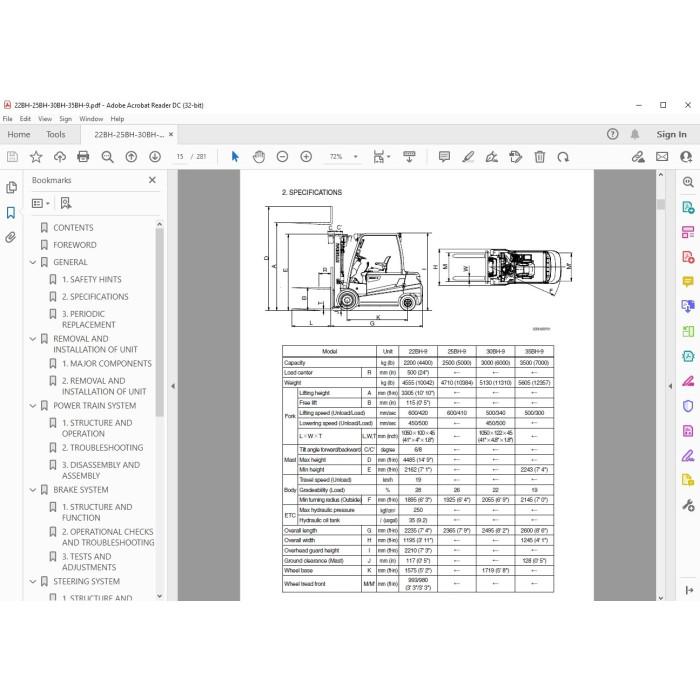Toggle the Bookmarks side panel icon

point(11,212)
